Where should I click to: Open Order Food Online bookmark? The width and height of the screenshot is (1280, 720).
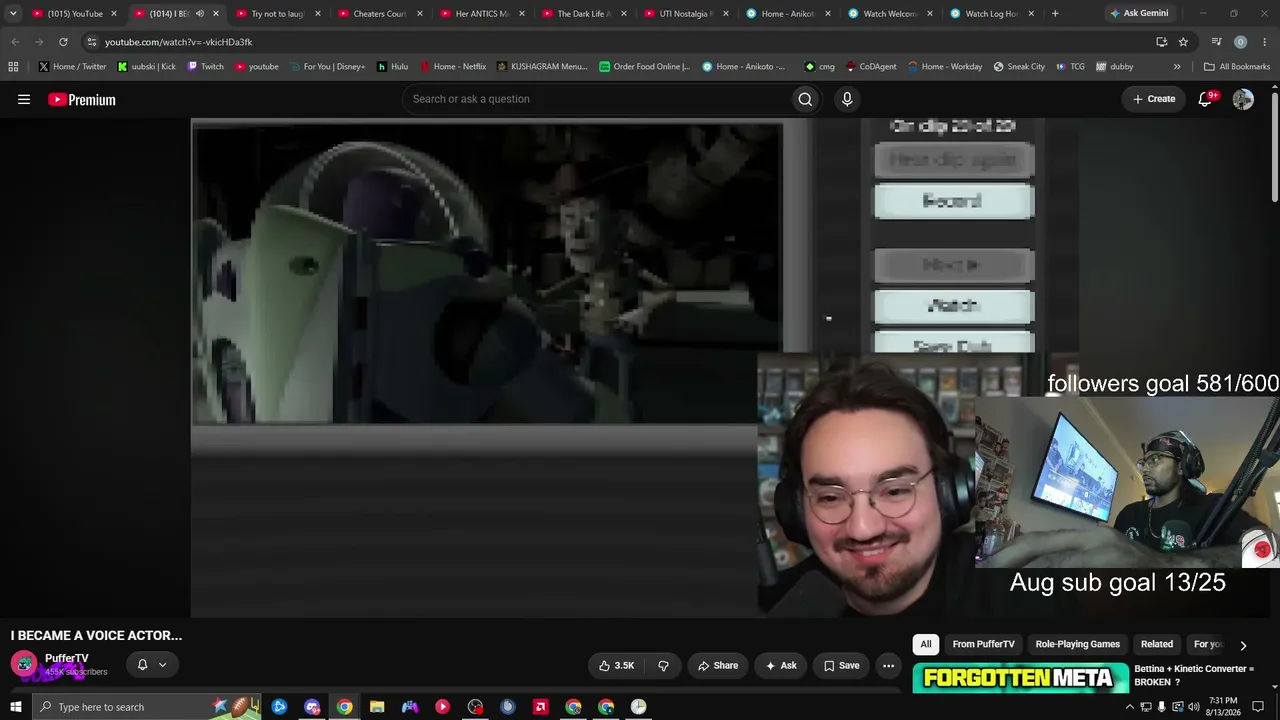(645, 67)
